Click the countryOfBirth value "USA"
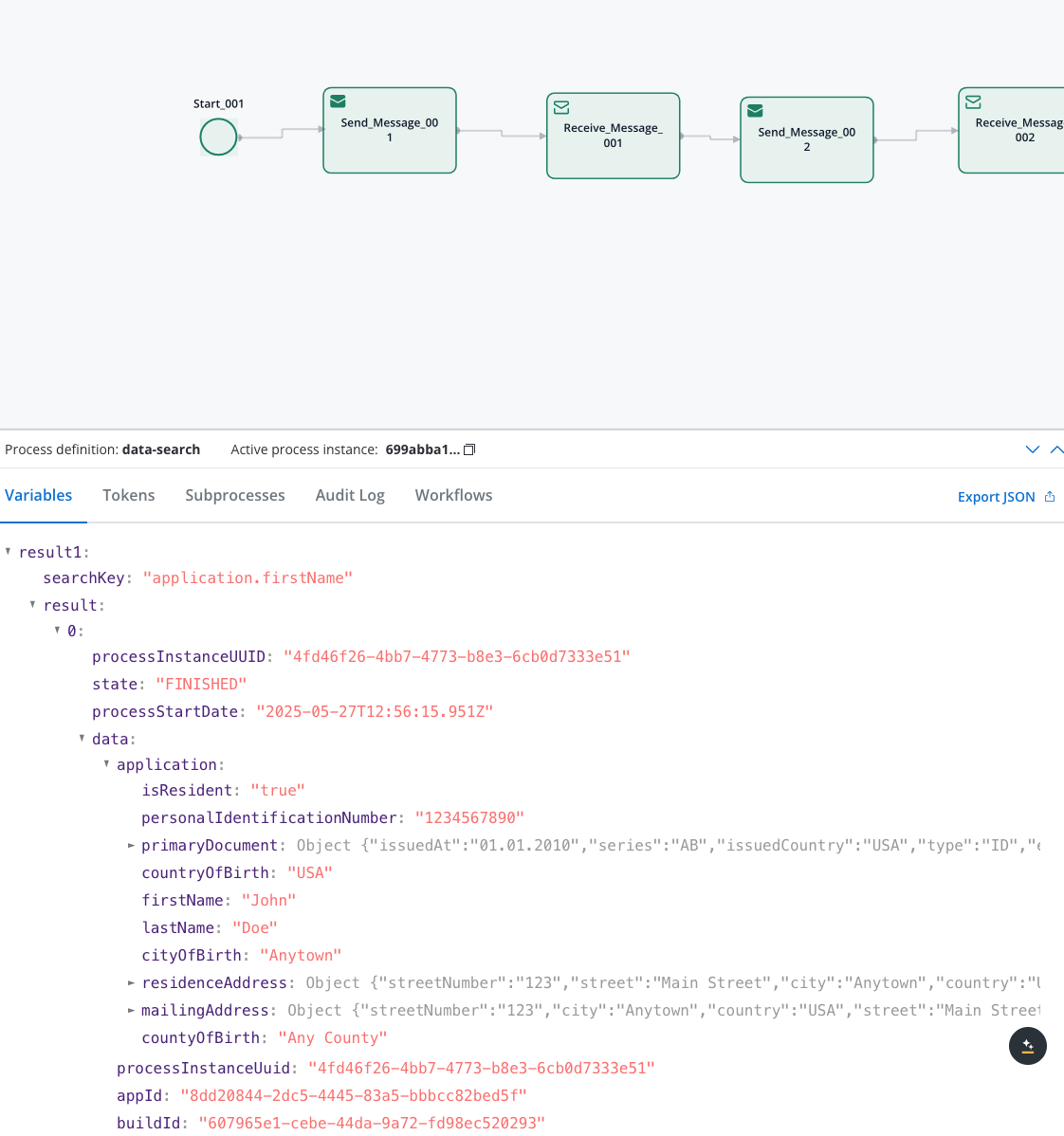This screenshot has height=1136, width=1064. click(x=310, y=873)
